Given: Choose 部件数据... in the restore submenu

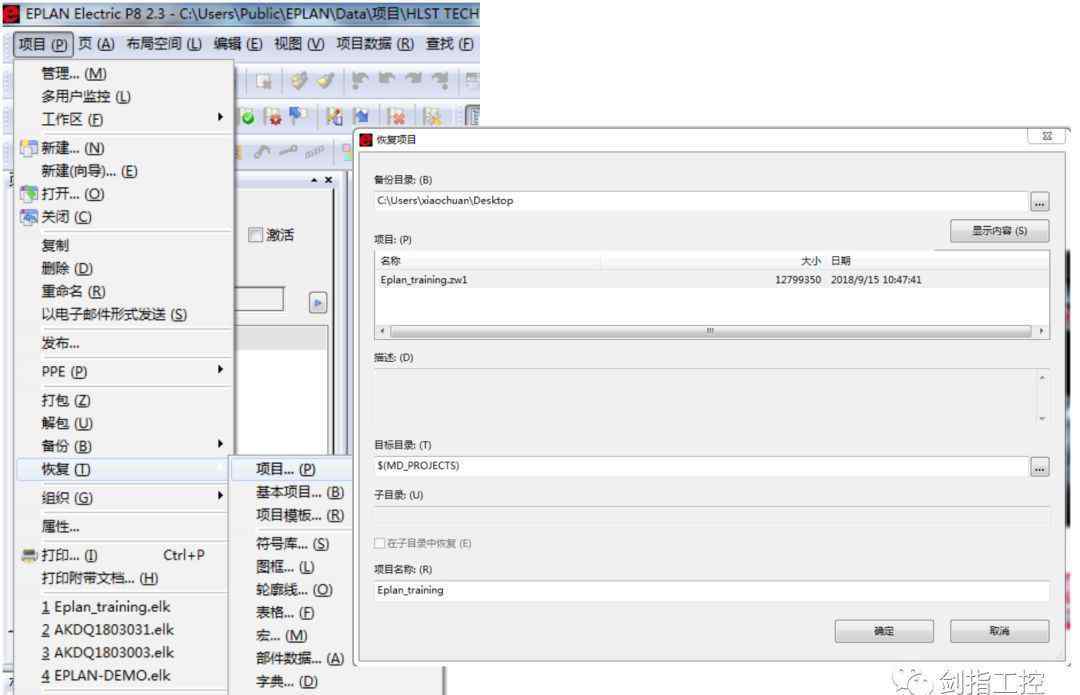Looking at the screenshot, I should tap(299, 658).
